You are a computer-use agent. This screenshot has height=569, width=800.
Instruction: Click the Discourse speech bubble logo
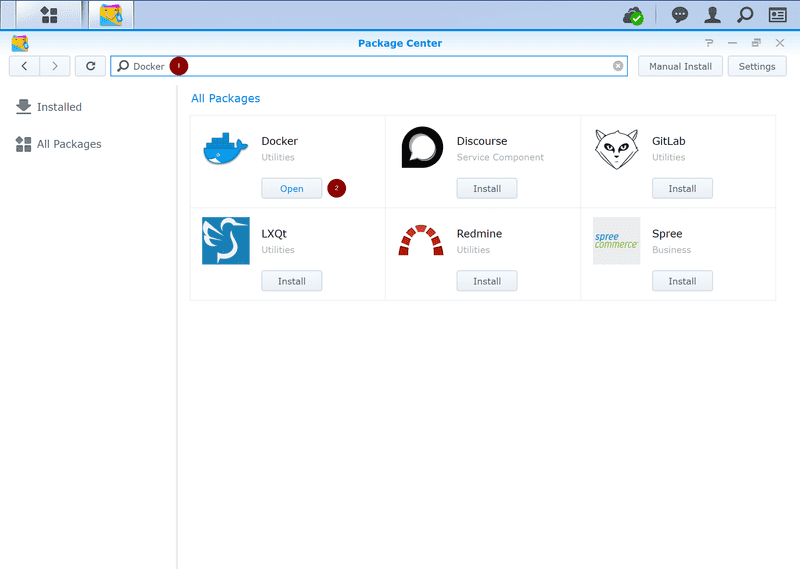[x=422, y=147]
